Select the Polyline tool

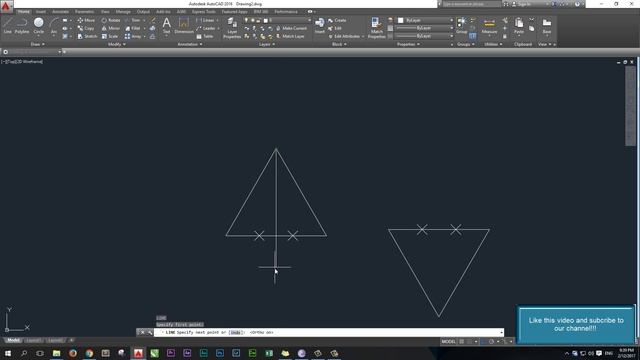[x=22, y=26]
